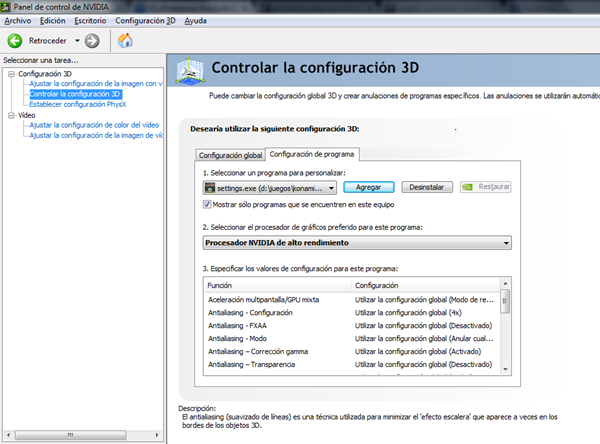Collapse the Configuración 3D tree node
Viewport: 600px width, 444px height.
coord(11,74)
